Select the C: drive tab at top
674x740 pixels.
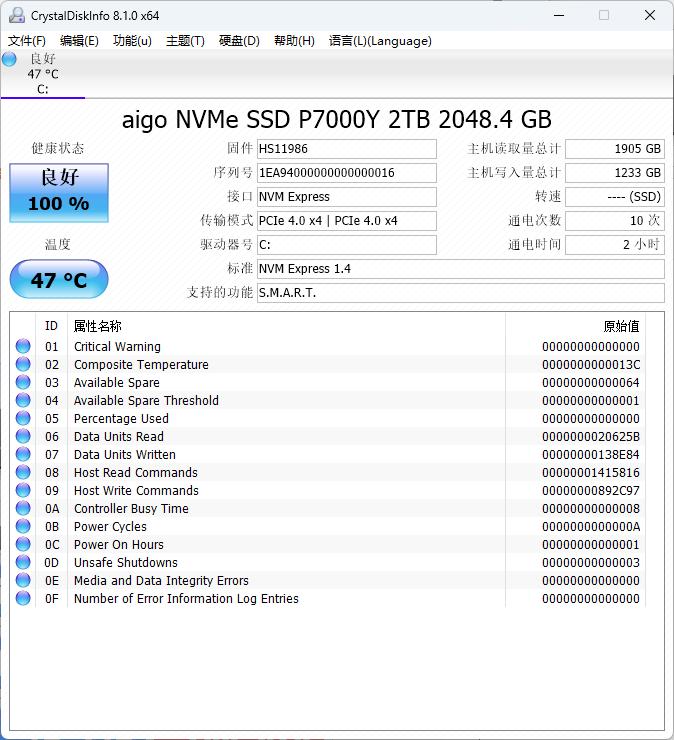coord(43,74)
